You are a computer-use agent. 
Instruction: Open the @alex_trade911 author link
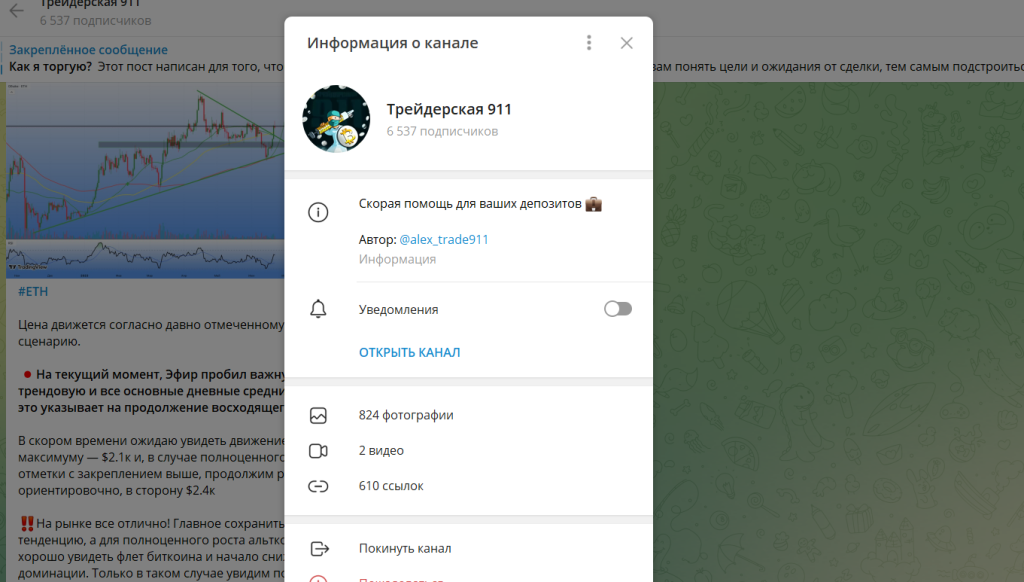(x=444, y=240)
